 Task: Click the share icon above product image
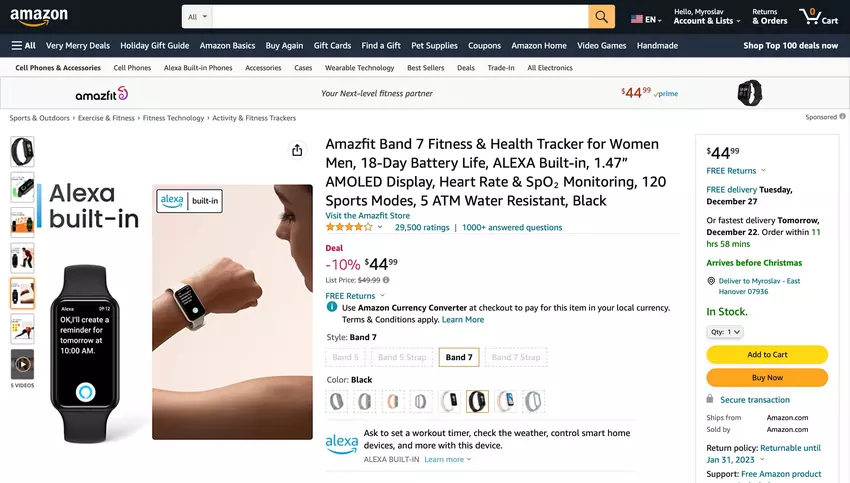pyautogui.click(x=297, y=150)
